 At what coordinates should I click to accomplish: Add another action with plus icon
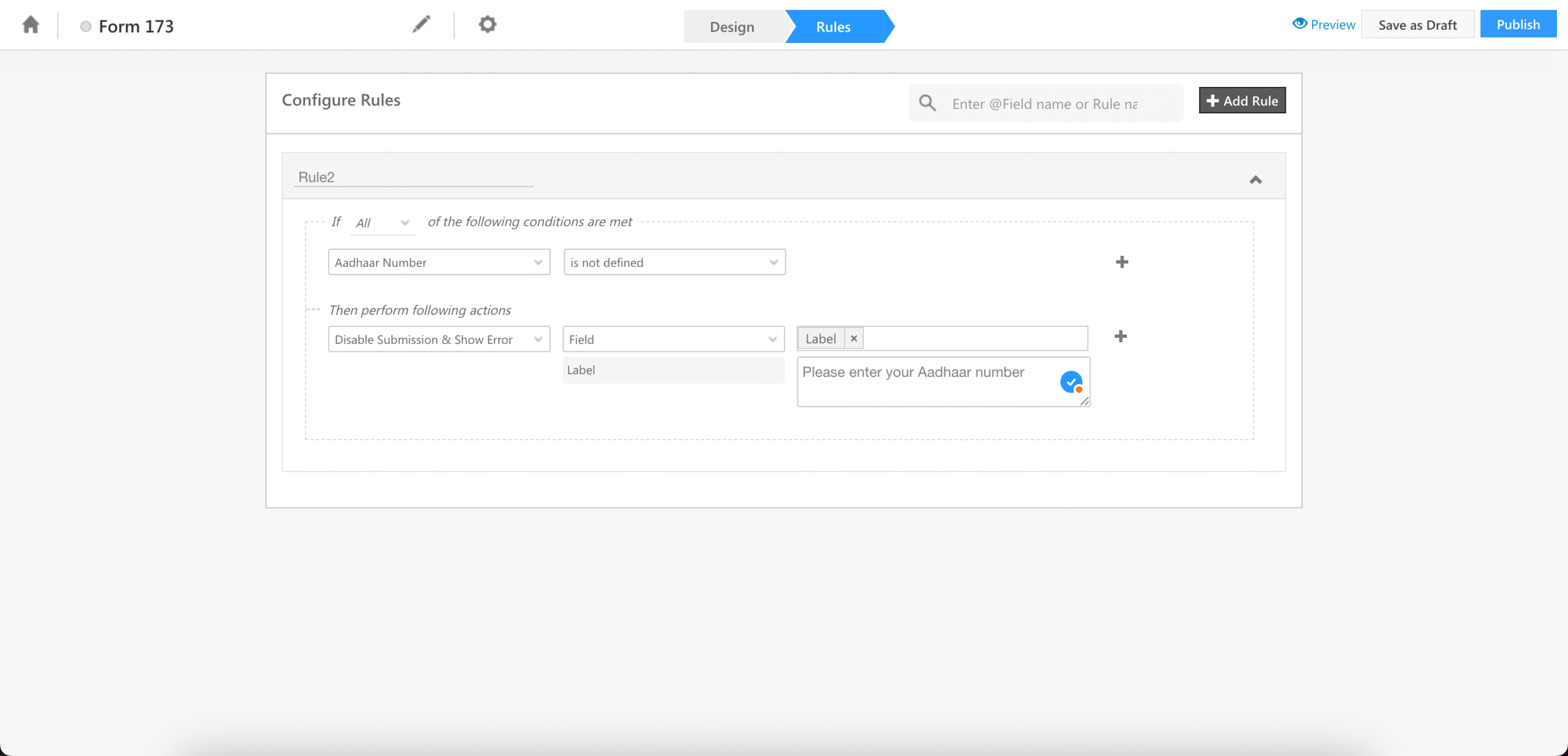[x=1120, y=336]
